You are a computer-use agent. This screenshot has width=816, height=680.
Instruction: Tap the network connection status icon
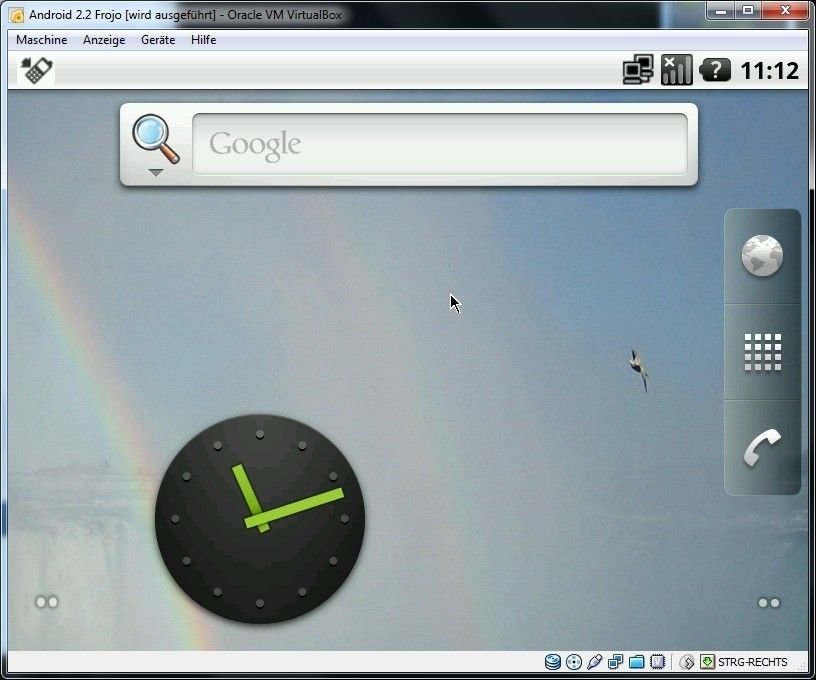click(x=638, y=70)
